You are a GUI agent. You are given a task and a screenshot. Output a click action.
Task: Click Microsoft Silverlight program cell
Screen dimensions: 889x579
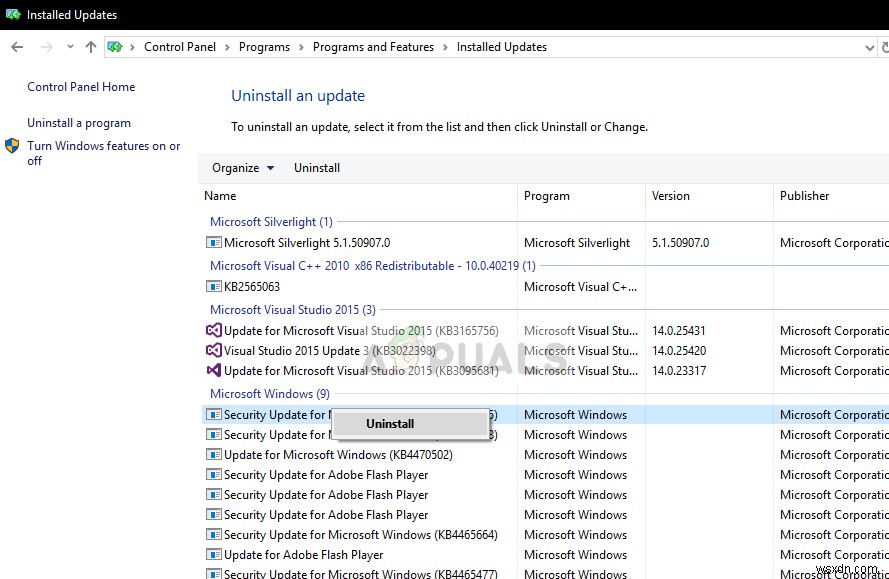click(x=577, y=243)
